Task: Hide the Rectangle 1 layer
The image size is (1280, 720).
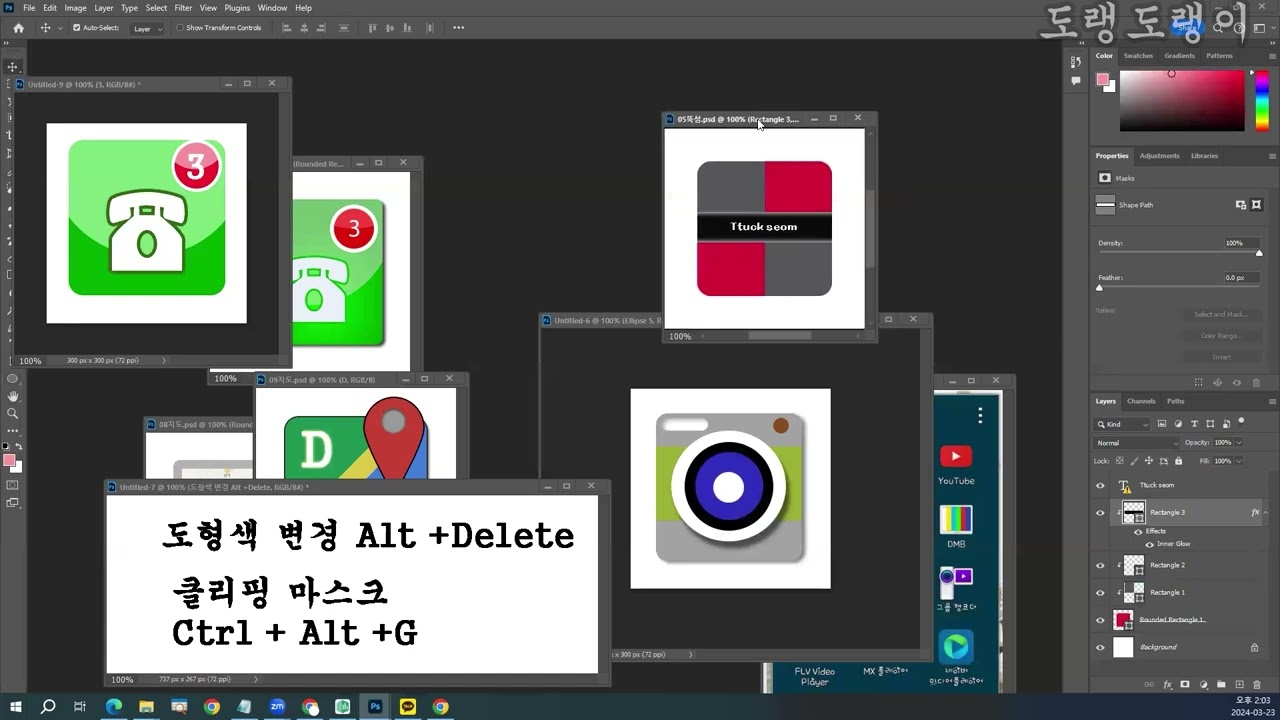Action: 1101,593
